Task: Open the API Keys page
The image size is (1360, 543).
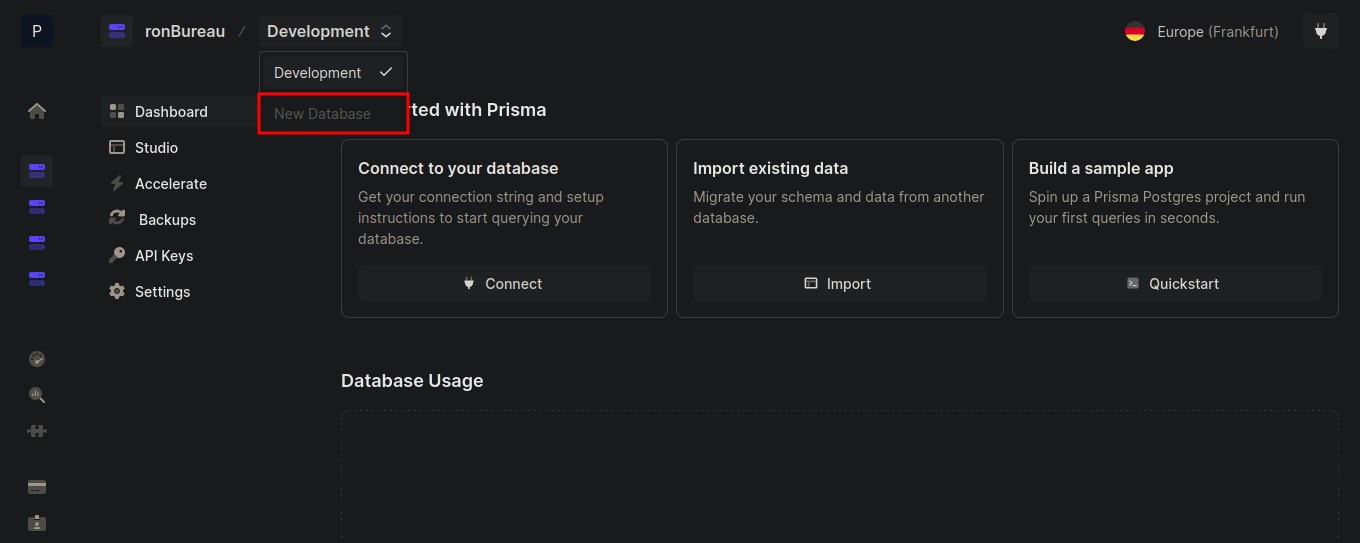Action: pos(163,256)
